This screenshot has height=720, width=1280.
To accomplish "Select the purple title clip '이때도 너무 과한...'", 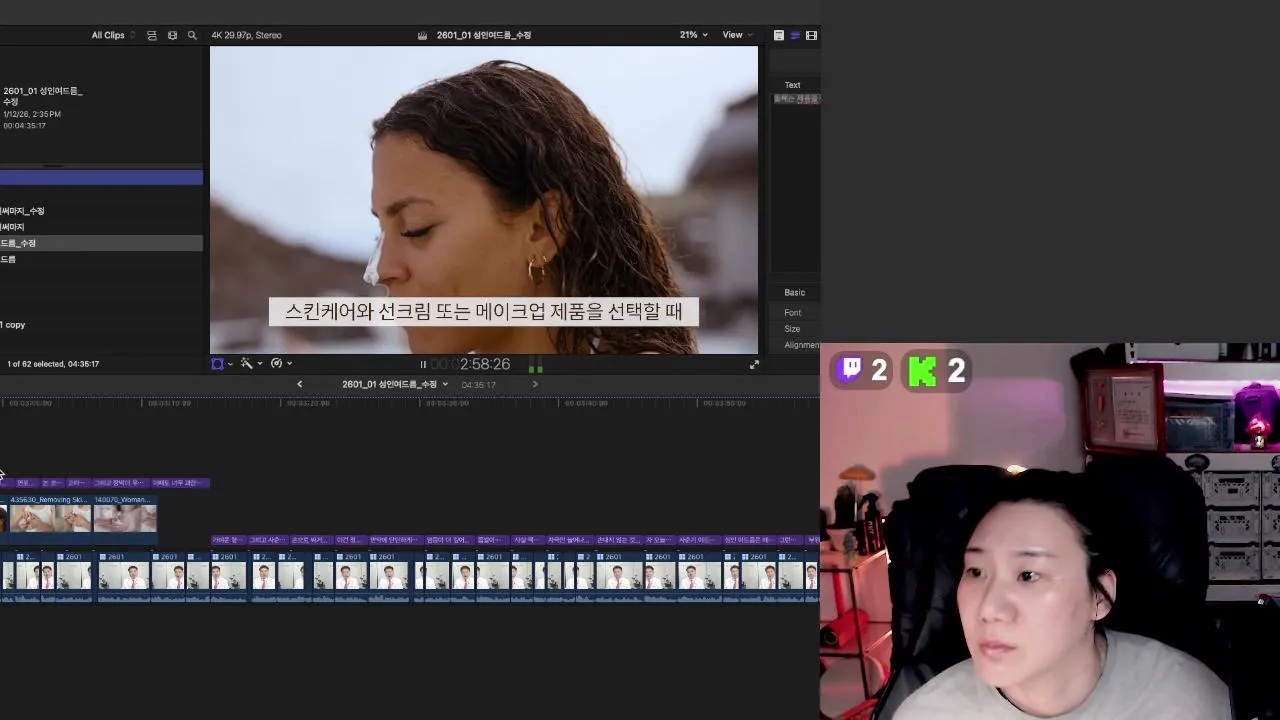I will (x=180, y=483).
